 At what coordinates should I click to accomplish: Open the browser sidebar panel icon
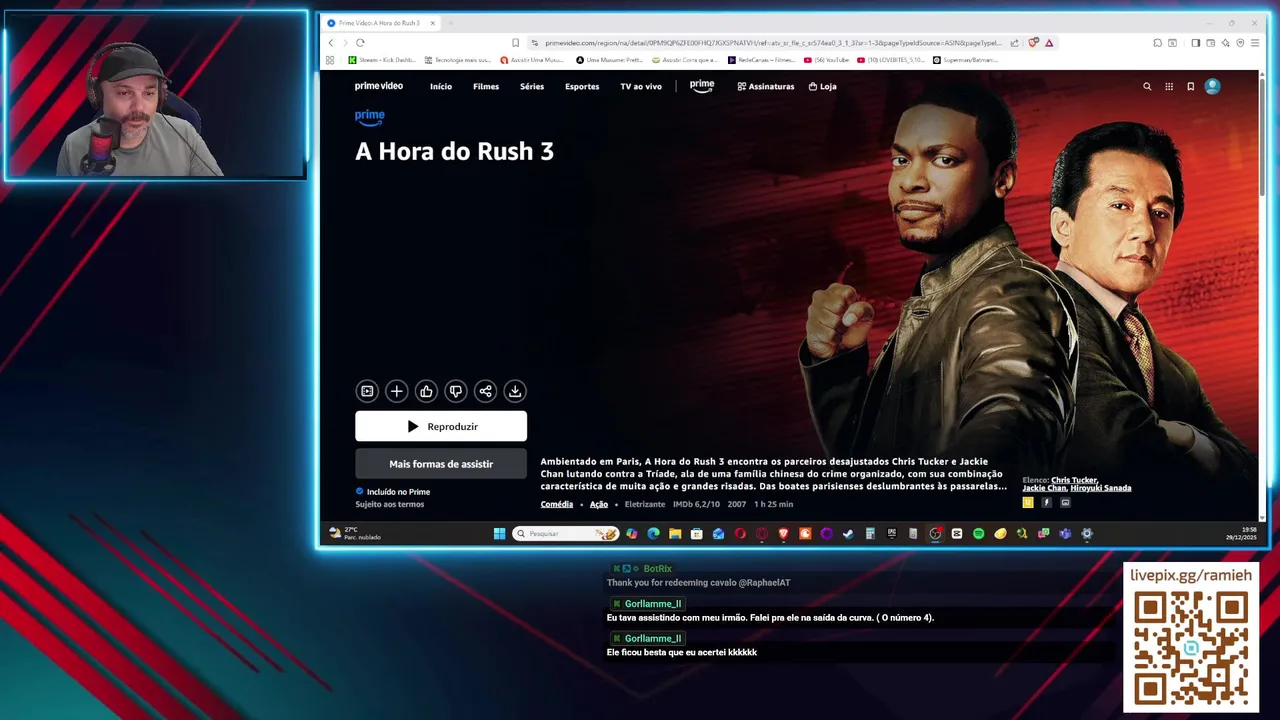pyautogui.click(x=1195, y=43)
